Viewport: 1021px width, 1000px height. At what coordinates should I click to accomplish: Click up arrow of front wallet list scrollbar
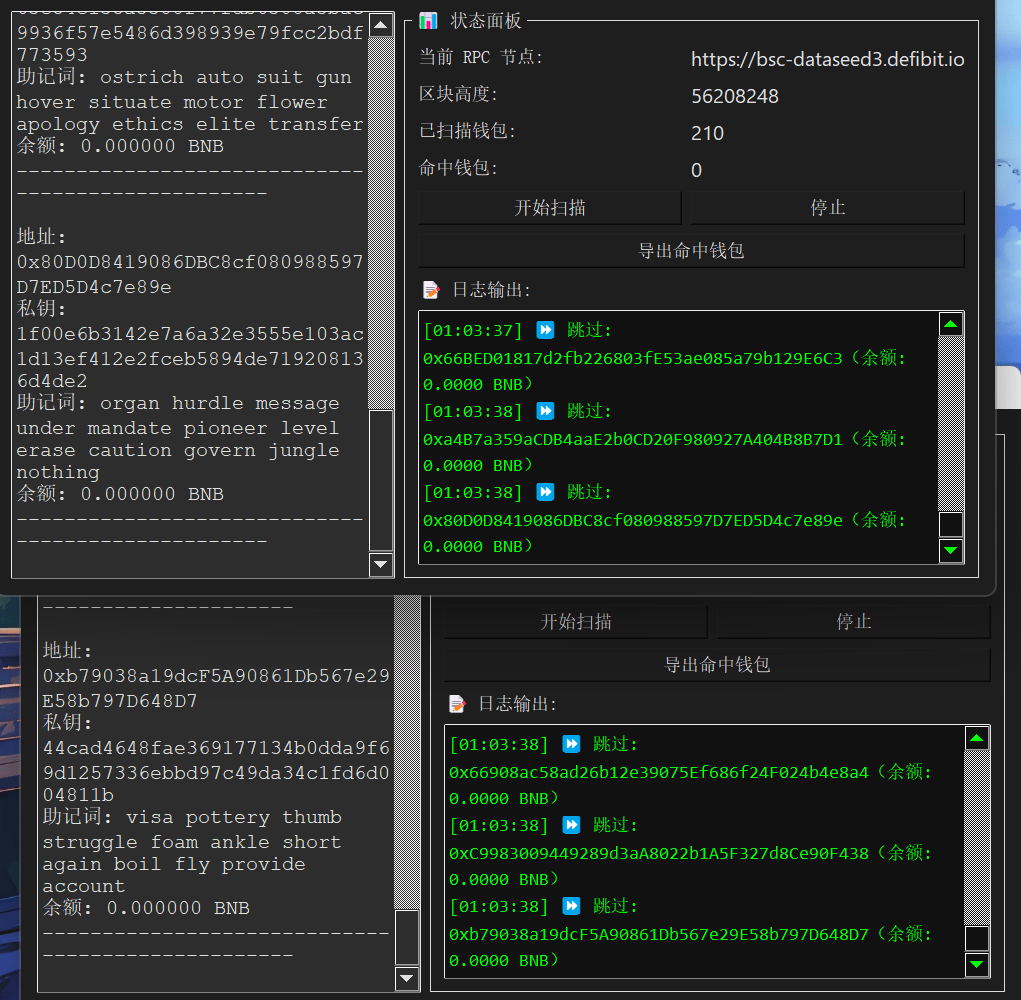[x=381, y=26]
